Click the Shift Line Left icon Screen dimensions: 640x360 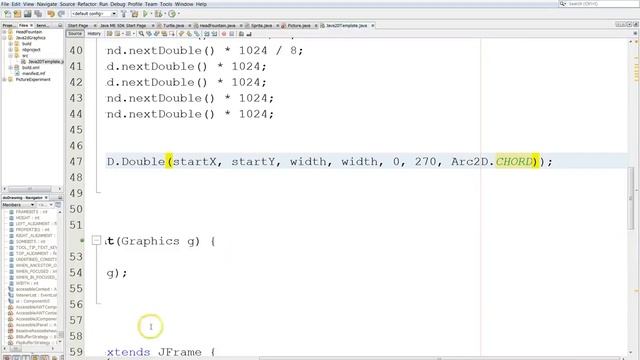[207, 34]
